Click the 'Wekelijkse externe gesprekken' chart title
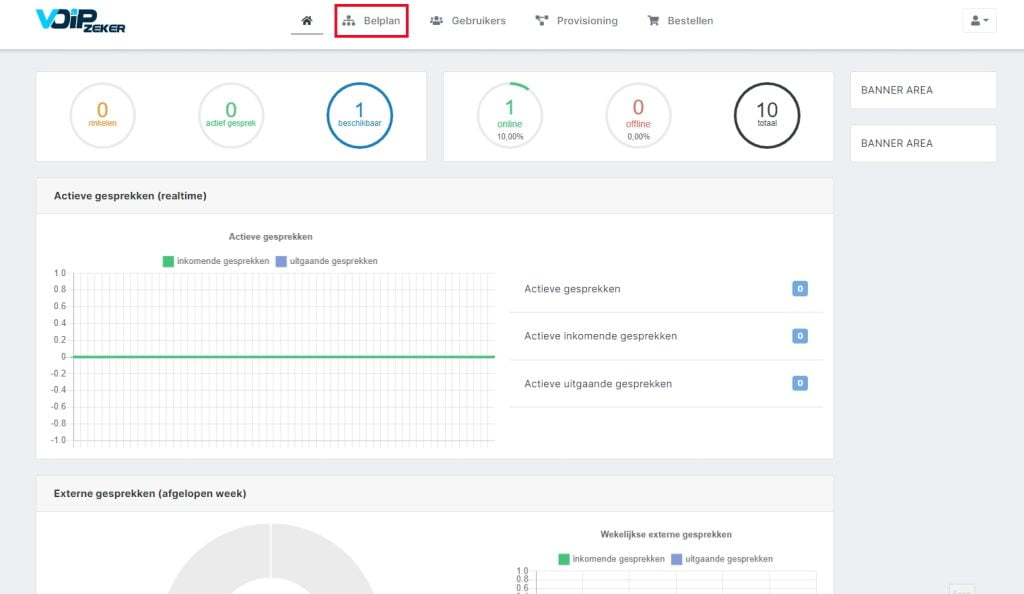 [666, 535]
